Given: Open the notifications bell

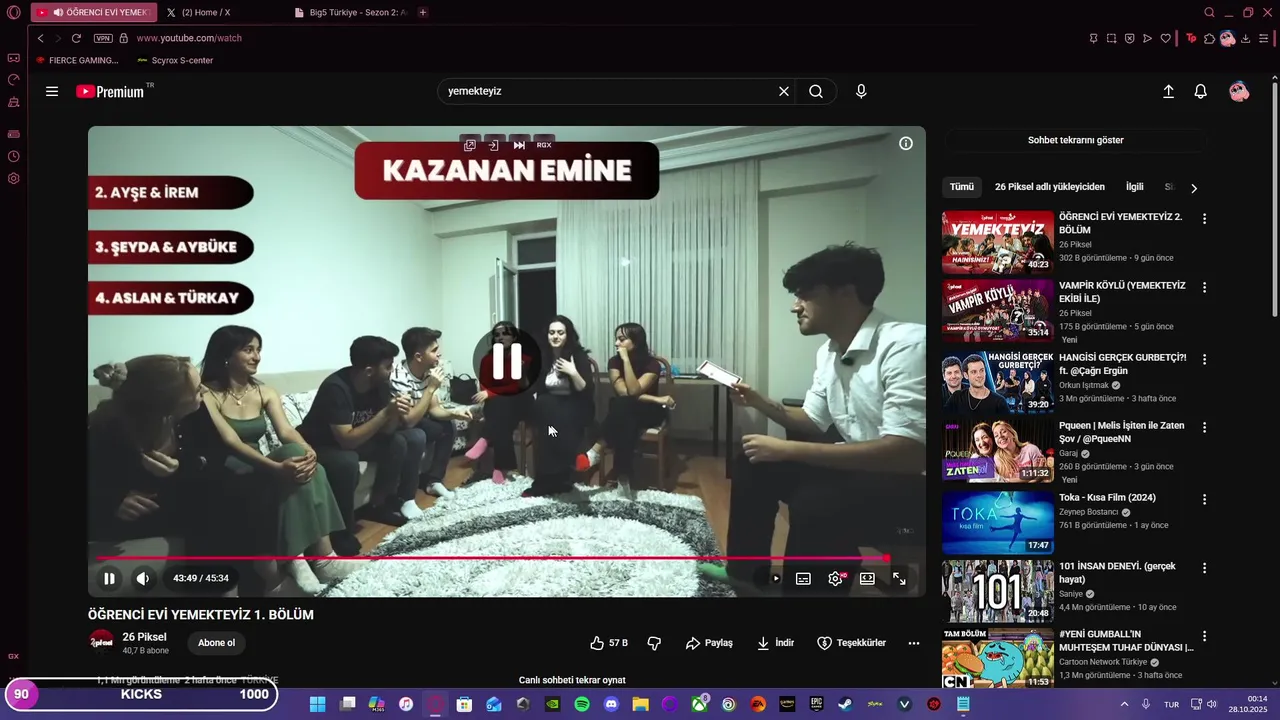Looking at the screenshot, I should (x=1201, y=91).
